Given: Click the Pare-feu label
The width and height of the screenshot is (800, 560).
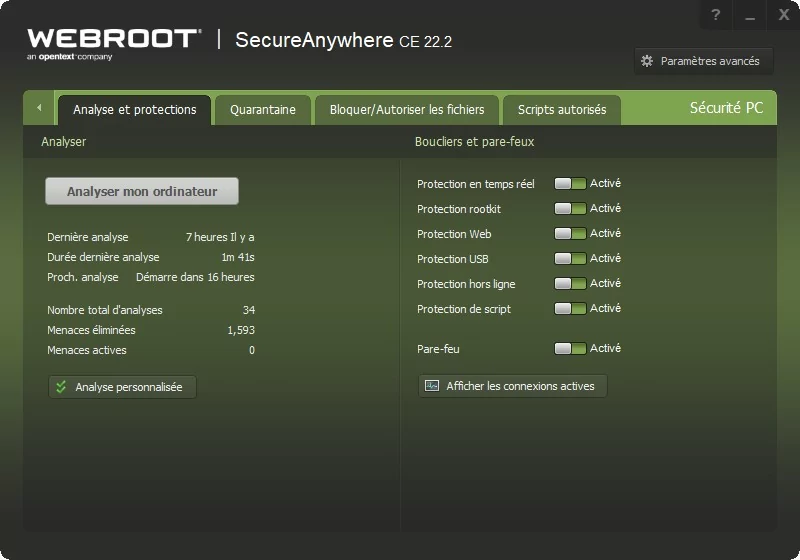Looking at the screenshot, I should (x=438, y=349).
